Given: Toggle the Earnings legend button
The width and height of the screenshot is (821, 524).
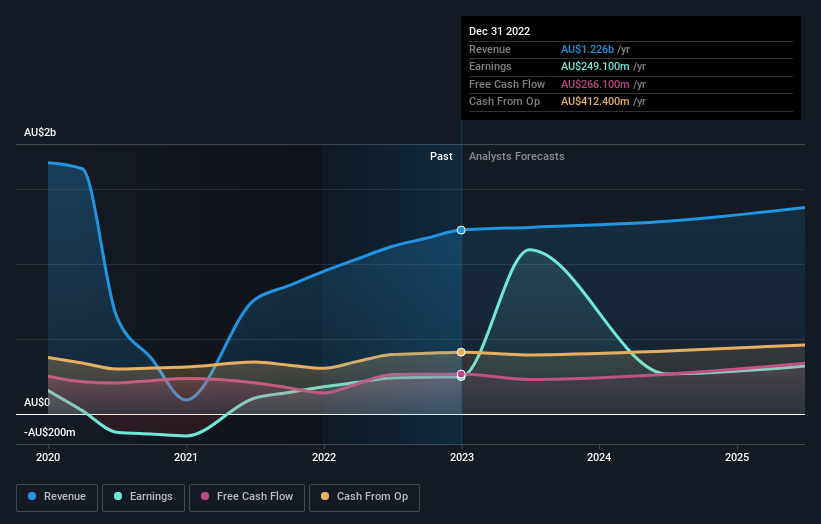Looking at the screenshot, I should tap(143, 497).
